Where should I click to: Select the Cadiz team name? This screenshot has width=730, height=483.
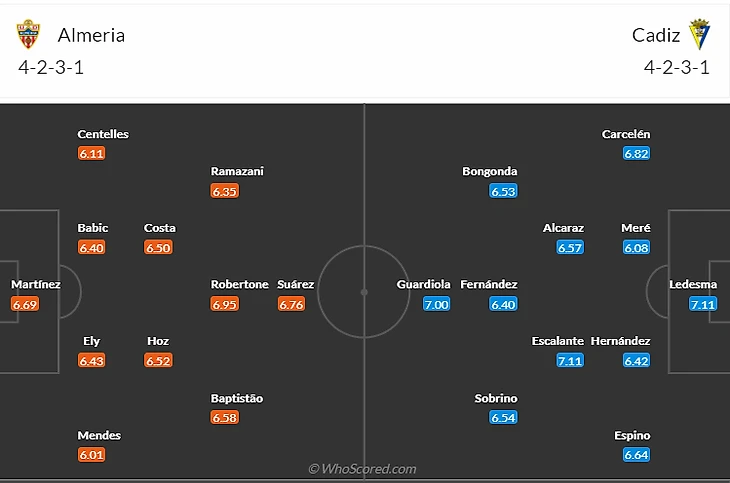pyautogui.click(x=656, y=35)
